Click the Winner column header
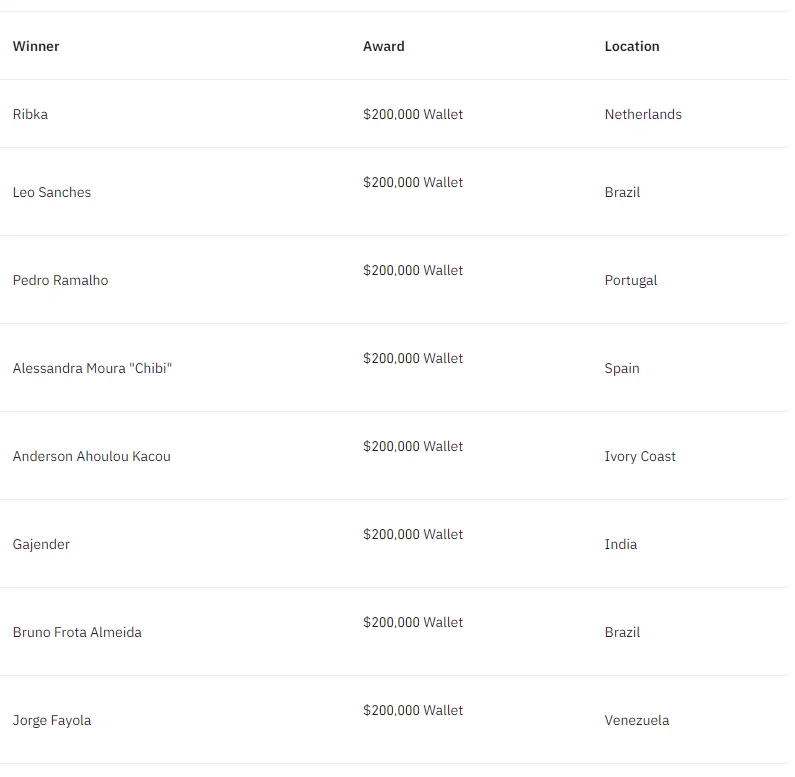The width and height of the screenshot is (795, 777). (x=36, y=46)
